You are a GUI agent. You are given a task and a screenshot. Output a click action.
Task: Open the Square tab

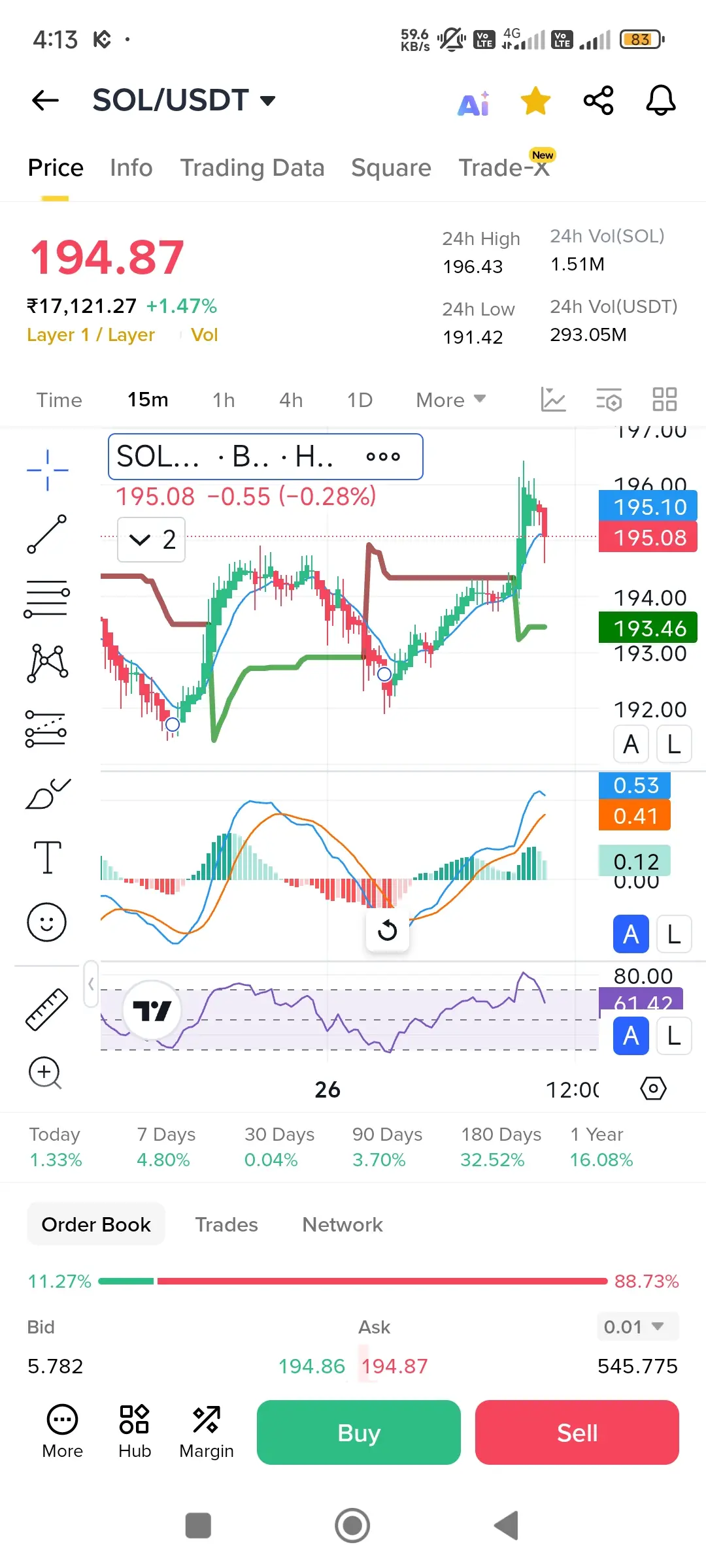coord(391,168)
